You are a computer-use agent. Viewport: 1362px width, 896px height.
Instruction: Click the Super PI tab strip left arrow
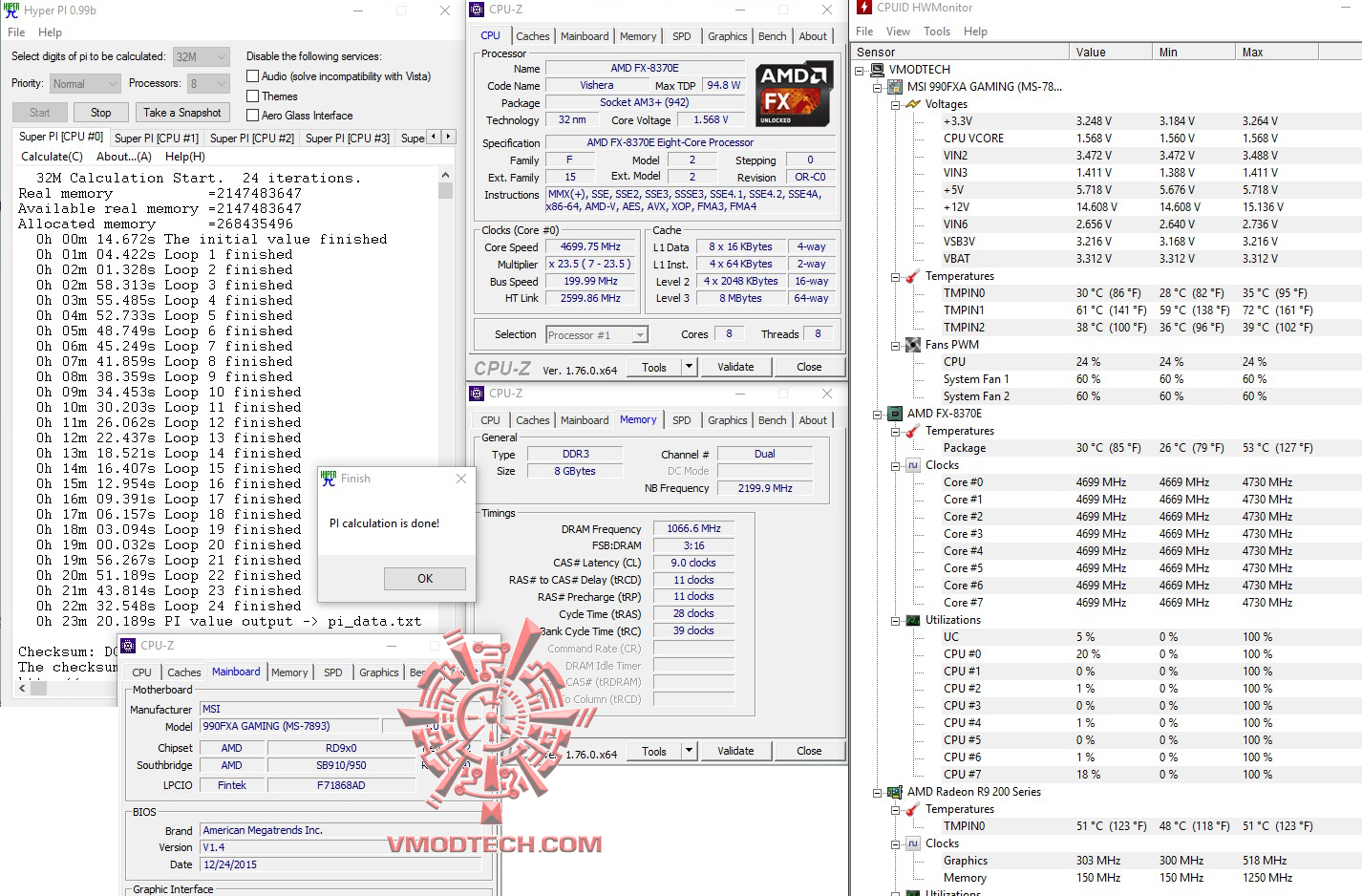(435, 137)
